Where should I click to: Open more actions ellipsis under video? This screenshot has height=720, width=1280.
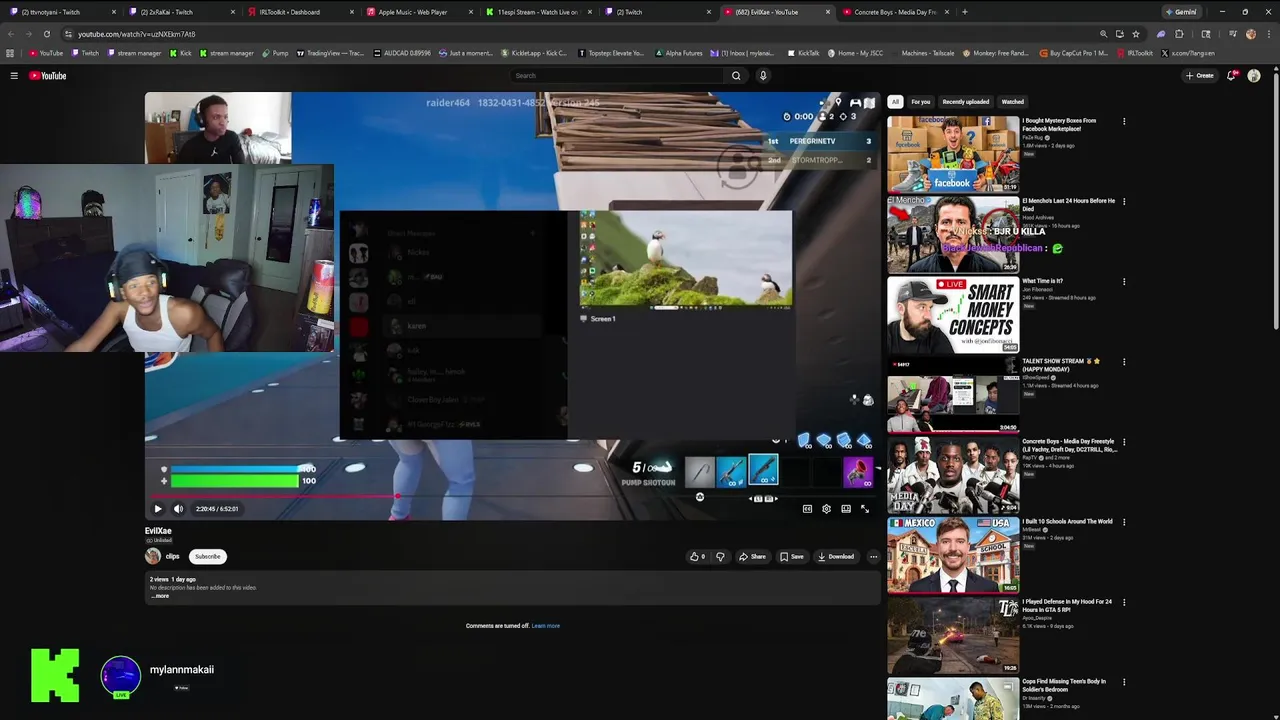pos(873,557)
